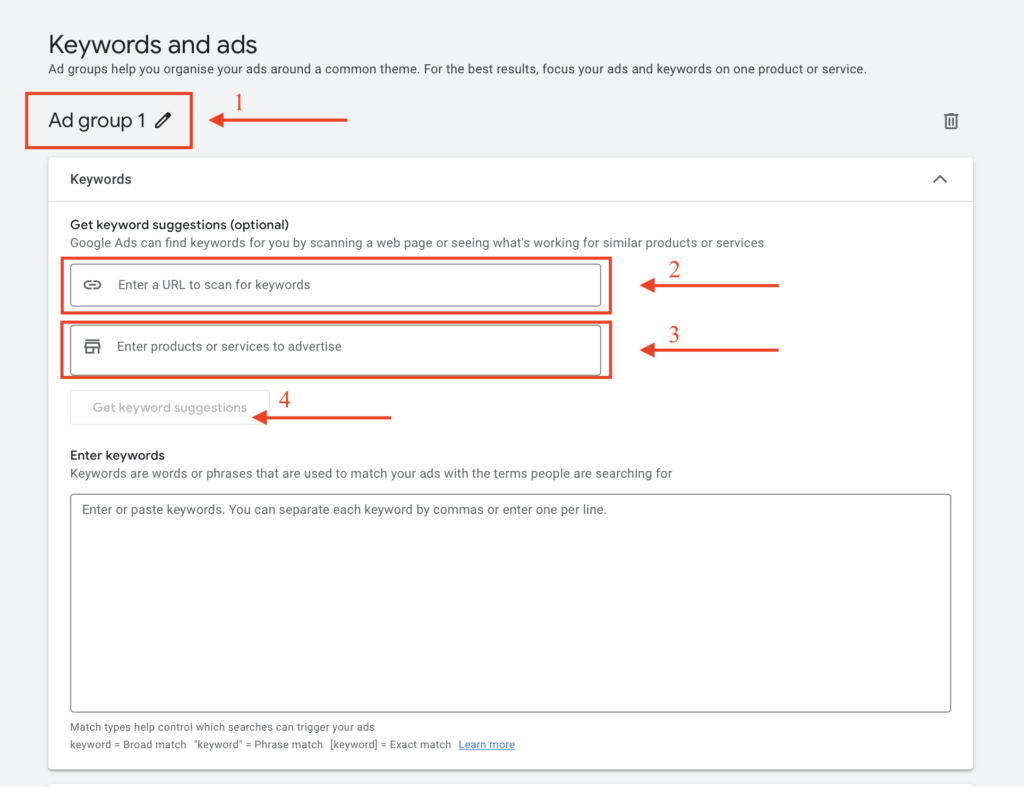Click the Keywords and ads page heading

pos(153,45)
